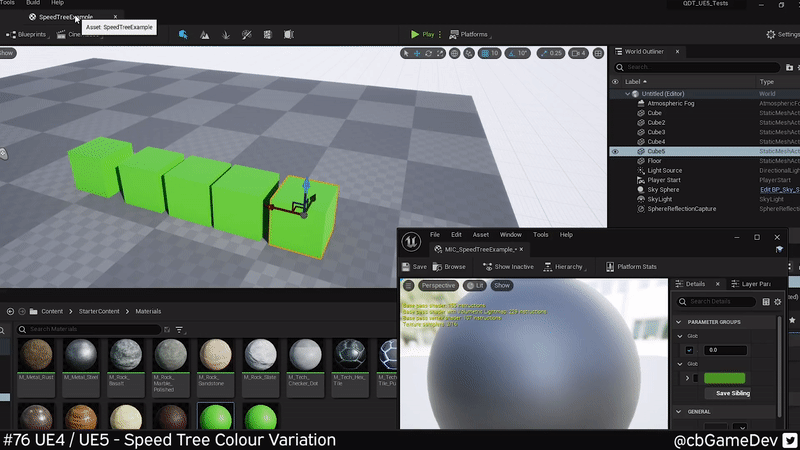800x450 pixels.
Task: Click Save icon in material editor toolbar
Action: (x=413, y=267)
